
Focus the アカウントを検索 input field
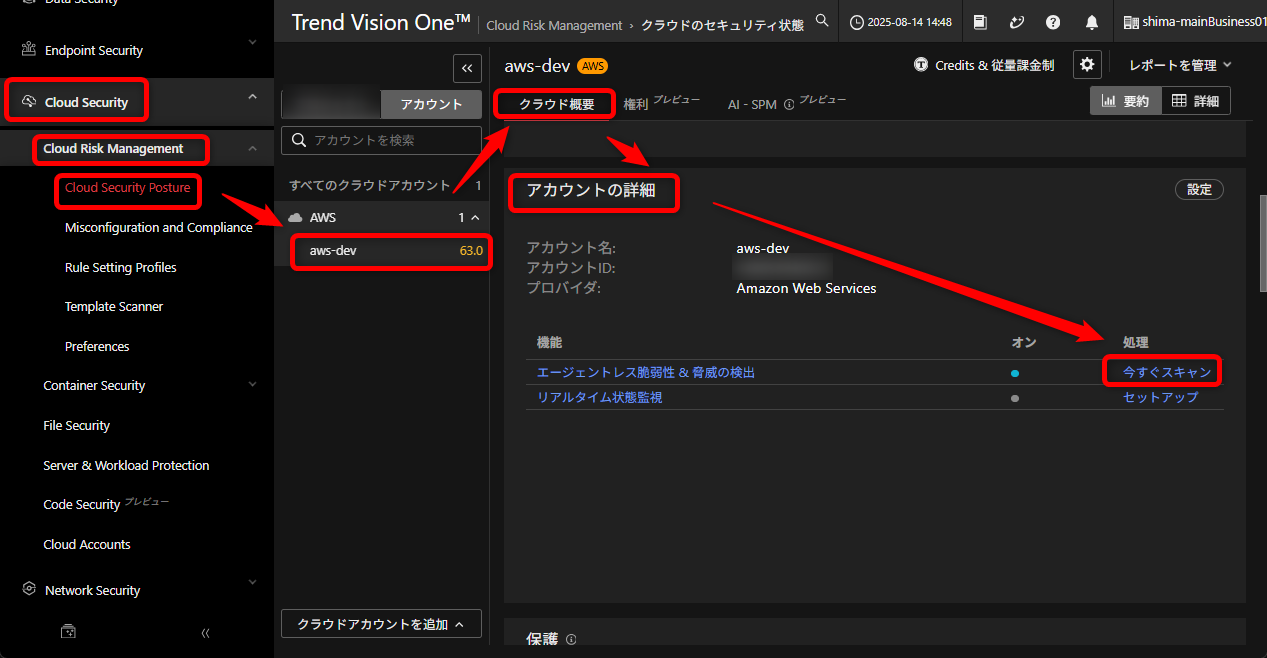(x=381, y=140)
